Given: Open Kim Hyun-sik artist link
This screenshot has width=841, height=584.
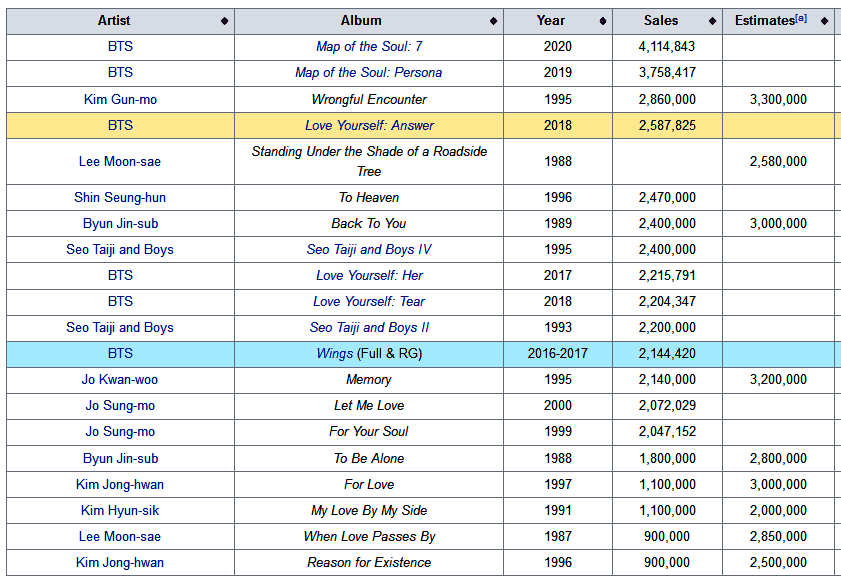Looking at the screenshot, I should point(120,510).
